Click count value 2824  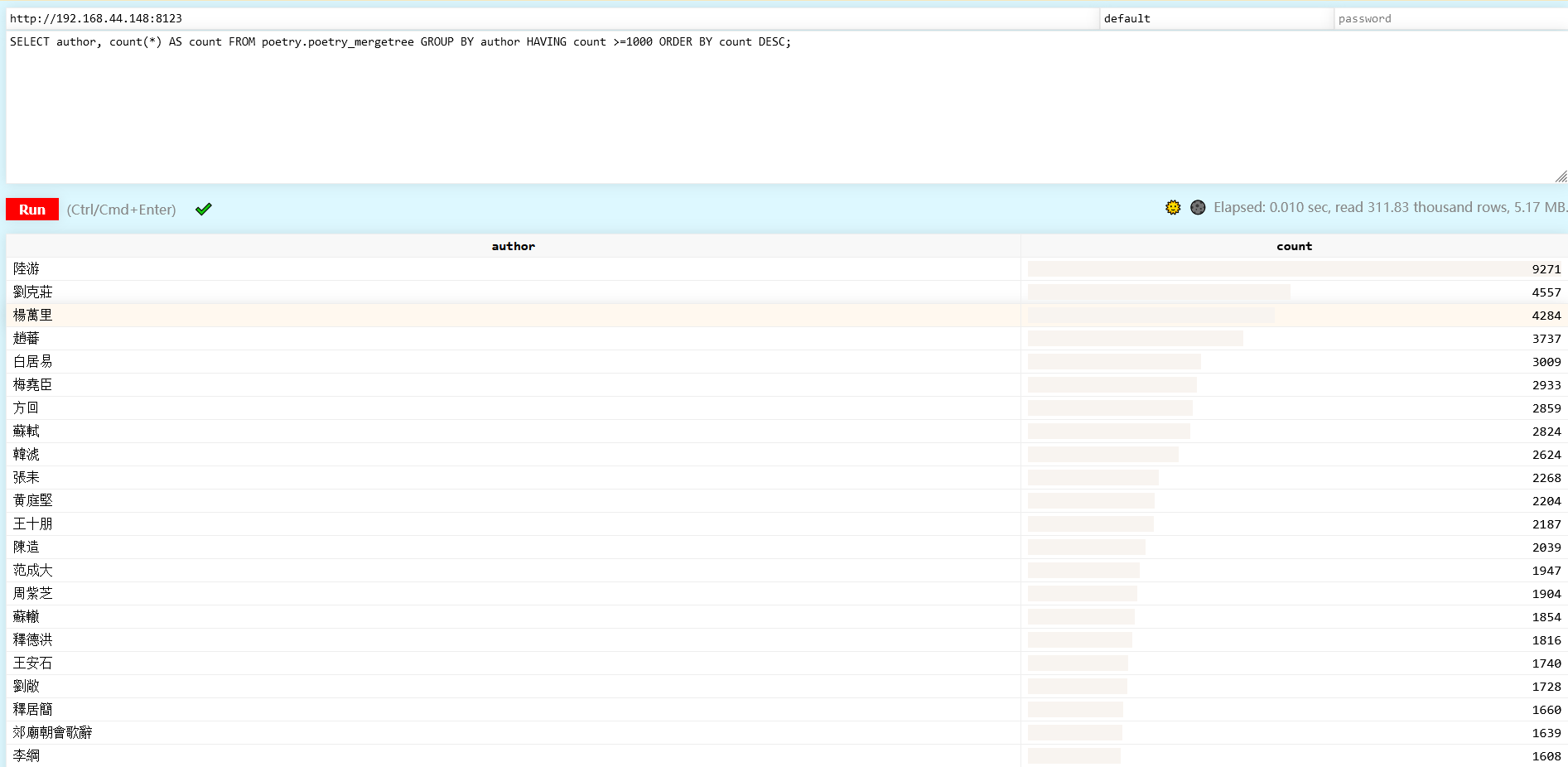(x=1546, y=432)
